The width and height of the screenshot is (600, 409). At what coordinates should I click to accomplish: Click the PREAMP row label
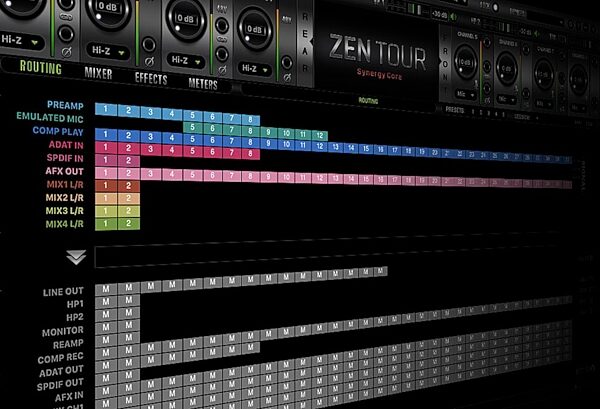click(x=65, y=105)
